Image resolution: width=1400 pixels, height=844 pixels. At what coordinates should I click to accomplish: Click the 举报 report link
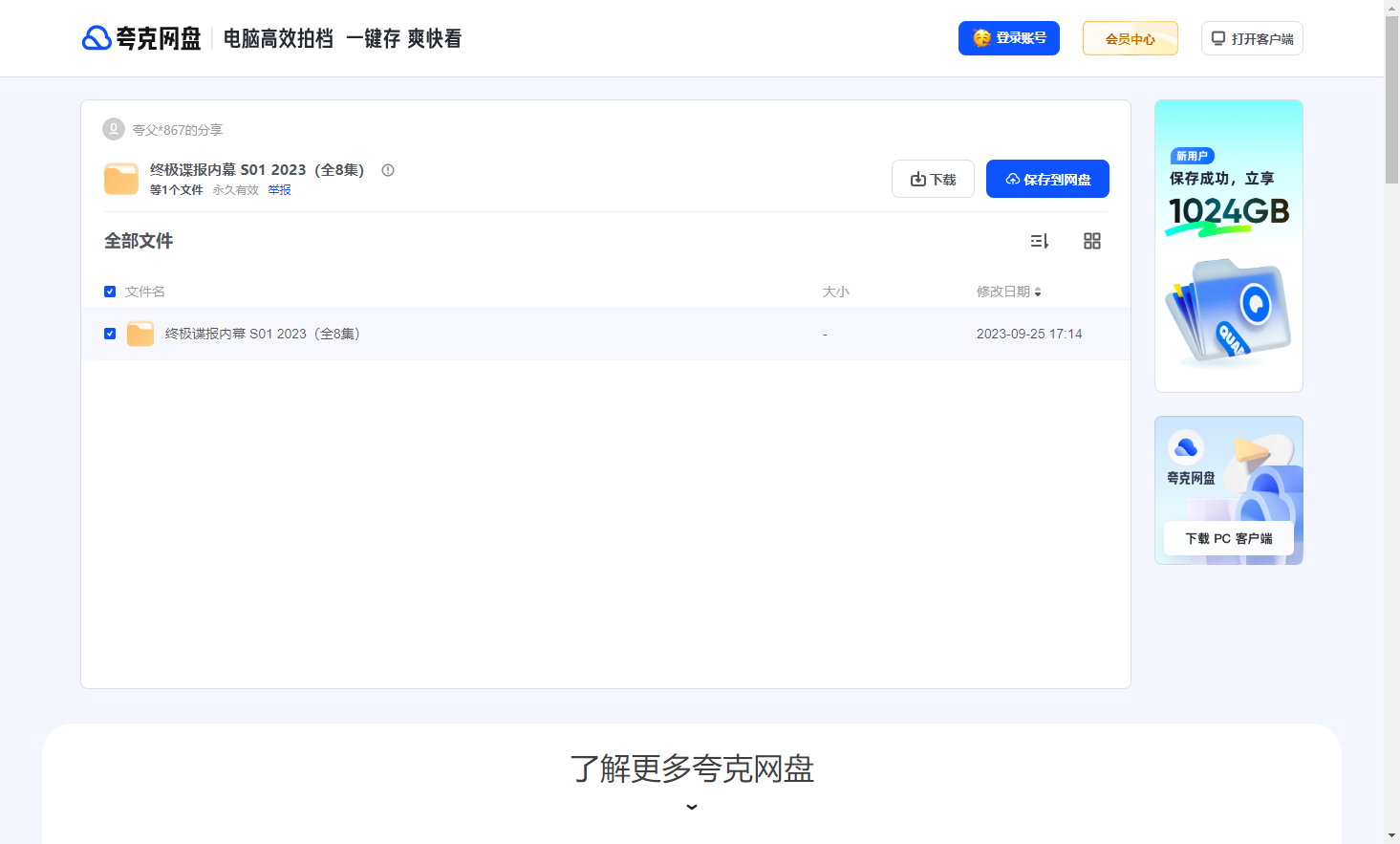280,190
